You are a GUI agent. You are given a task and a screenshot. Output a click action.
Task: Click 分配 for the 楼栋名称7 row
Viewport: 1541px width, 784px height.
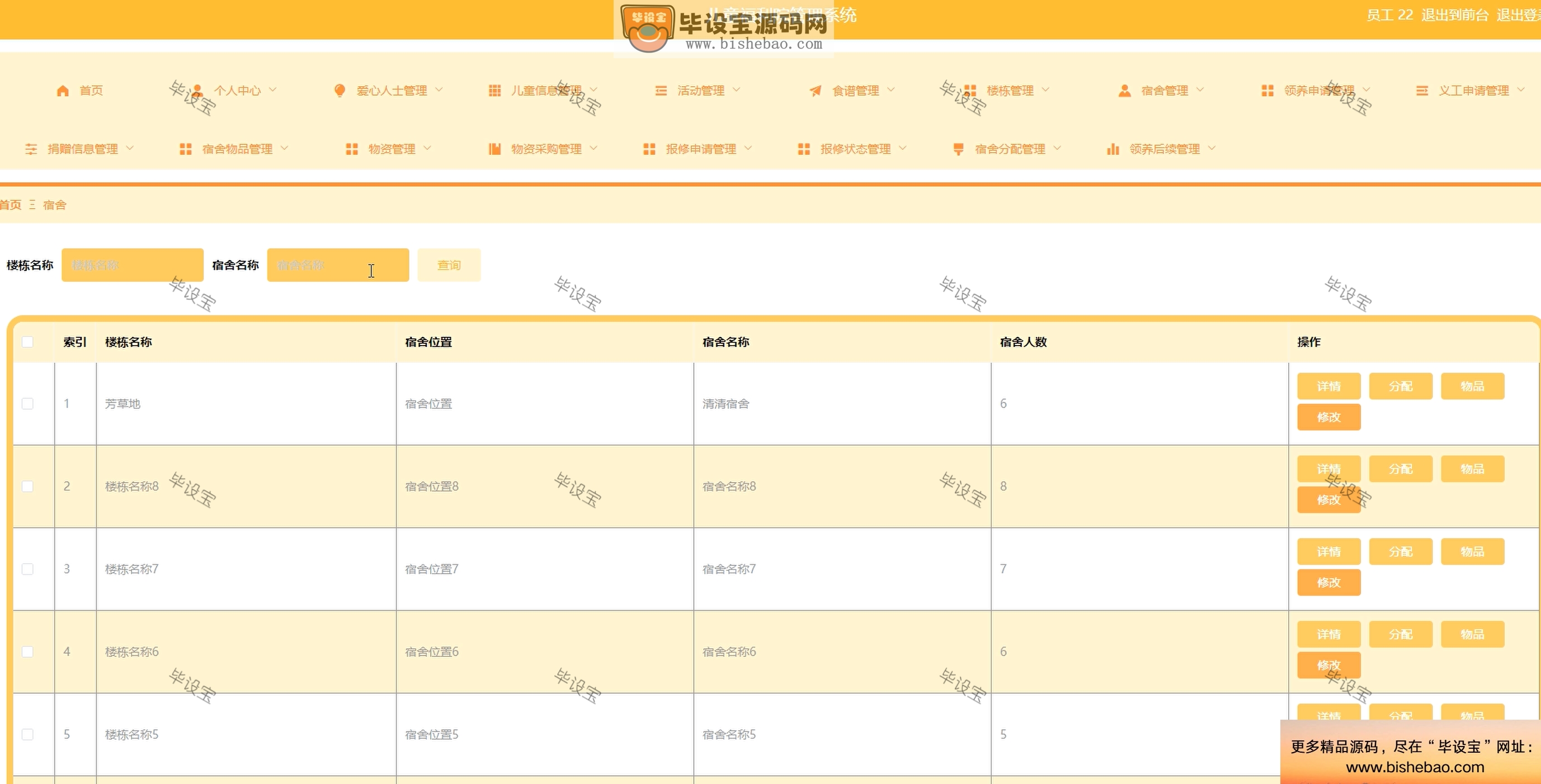1401,551
